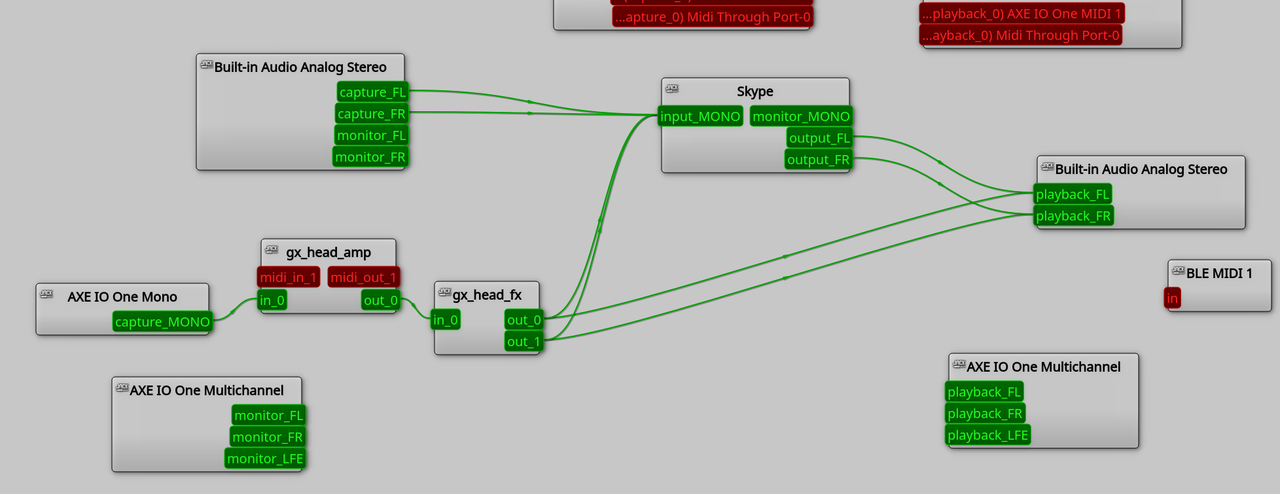The height and width of the screenshot is (494, 1280).
Task: Click icon of Built-in Audio node with capture ports
Action: pyautogui.click(x=207, y=66)
